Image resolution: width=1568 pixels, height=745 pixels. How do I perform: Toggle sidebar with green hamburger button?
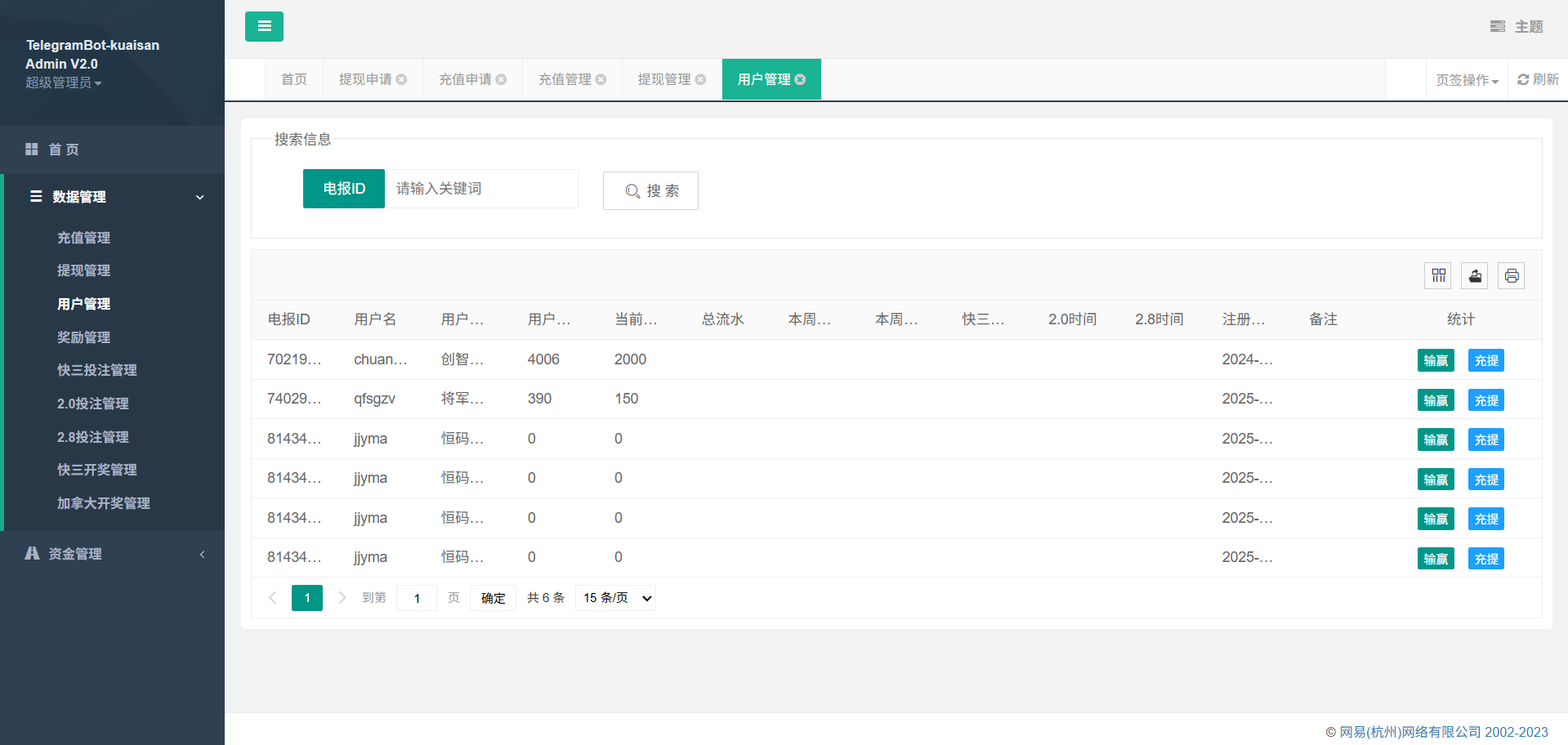(x=264, y=26)
